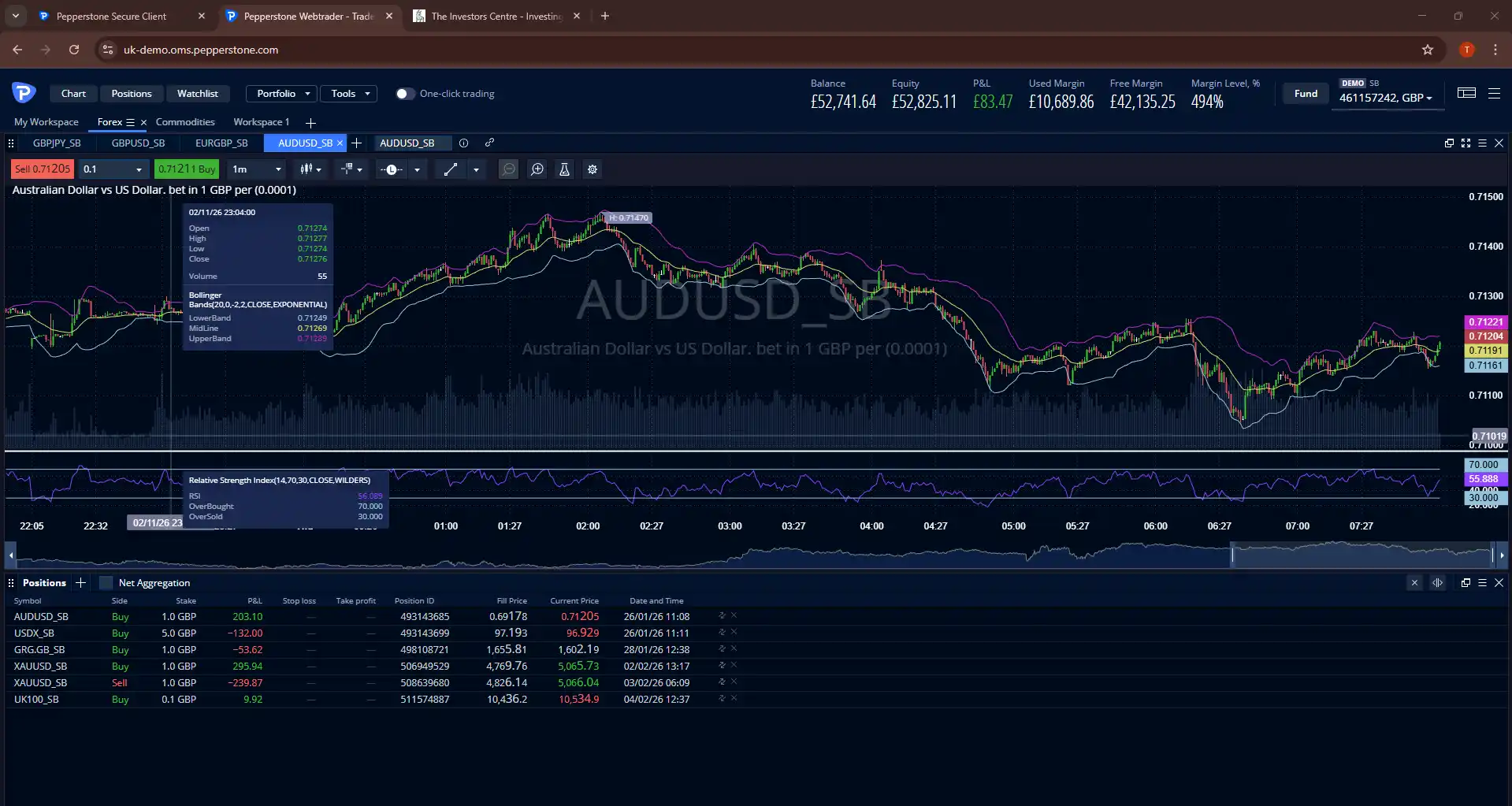This screenshot has height=806, width=1512.
Task: Reload the browser page
Action: 74,50
